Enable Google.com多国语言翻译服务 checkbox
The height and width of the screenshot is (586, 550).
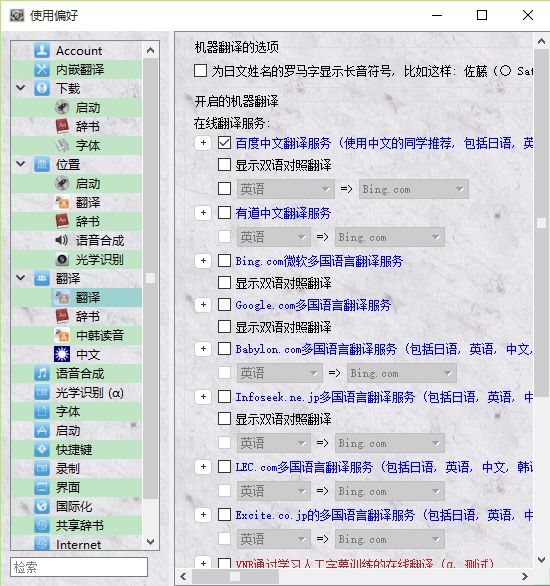click(x=224, y=305)
